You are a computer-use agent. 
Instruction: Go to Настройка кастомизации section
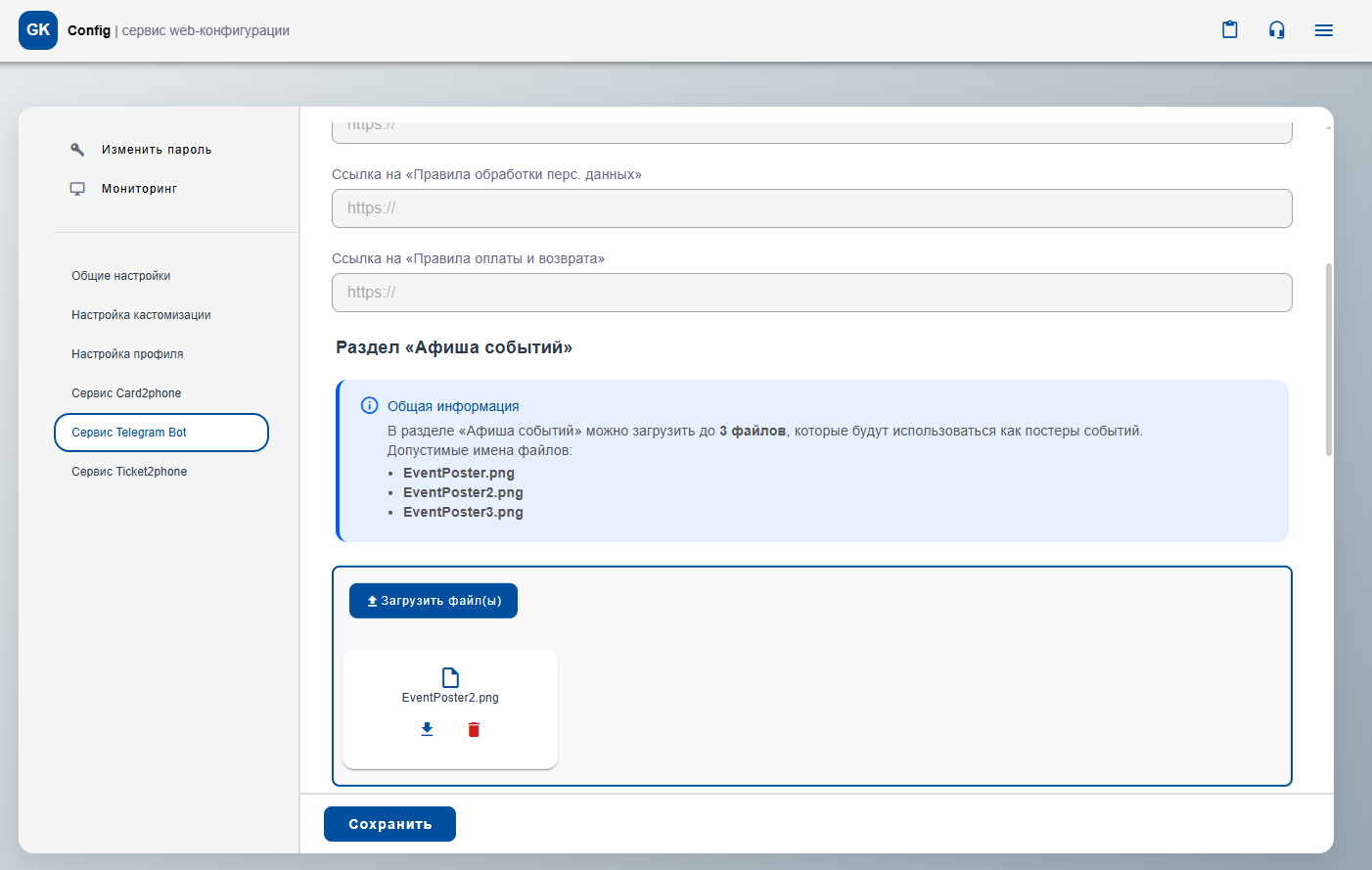point(141,315)
